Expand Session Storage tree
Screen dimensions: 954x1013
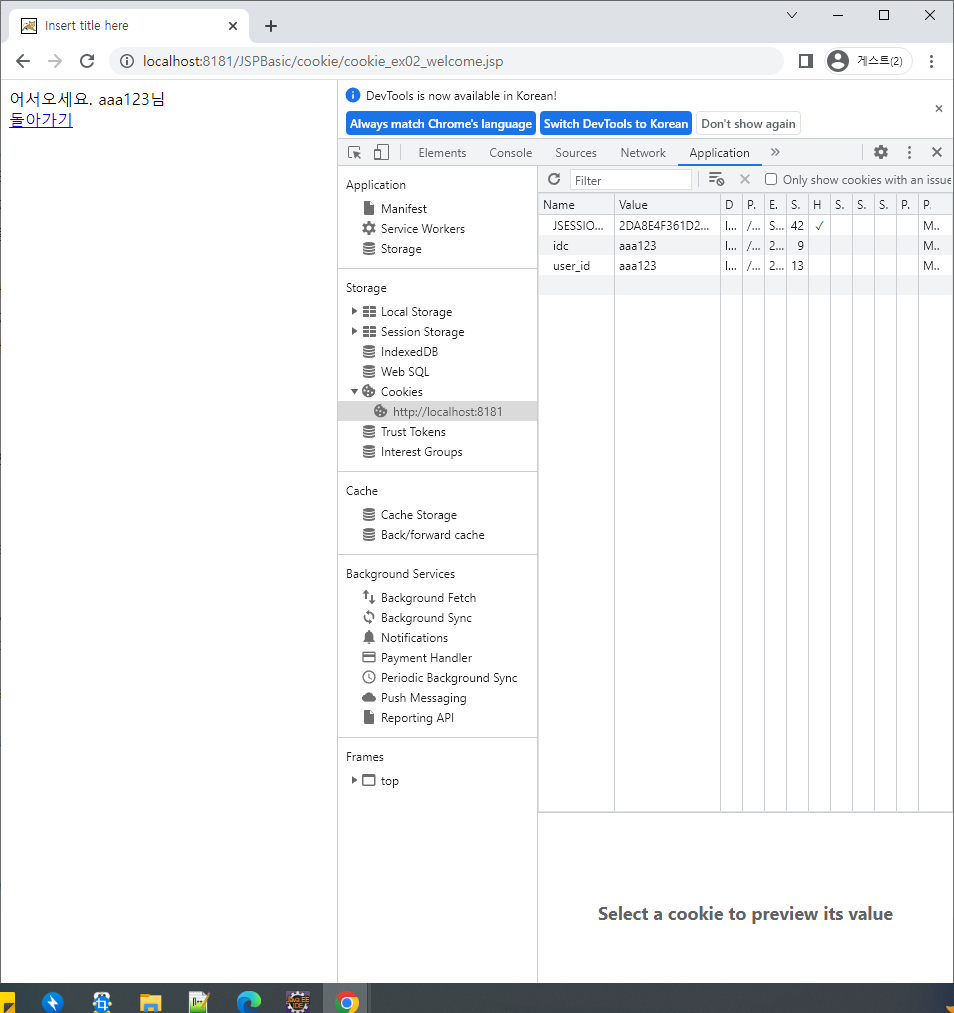[x=354, y=331]
